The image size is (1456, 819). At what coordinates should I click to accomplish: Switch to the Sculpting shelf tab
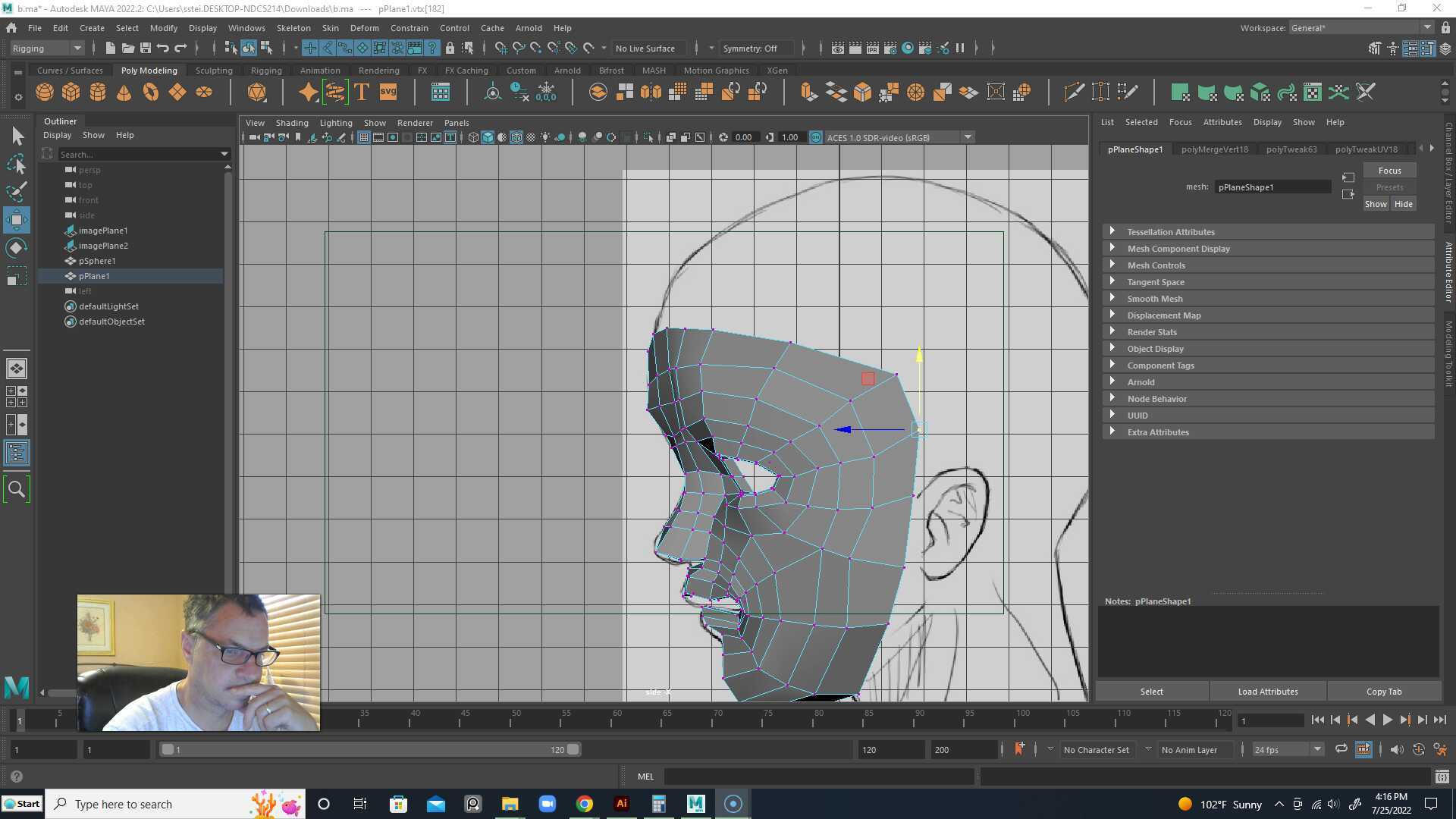coord(214,70)
